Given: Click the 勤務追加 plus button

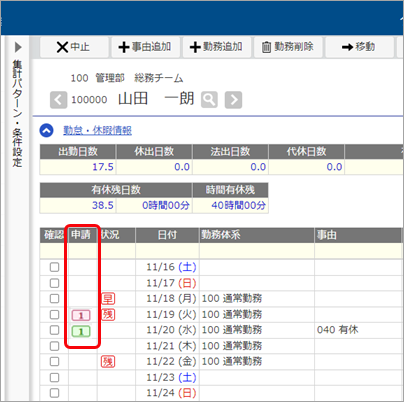Looking at the screenshot, I should pos(217,47).
